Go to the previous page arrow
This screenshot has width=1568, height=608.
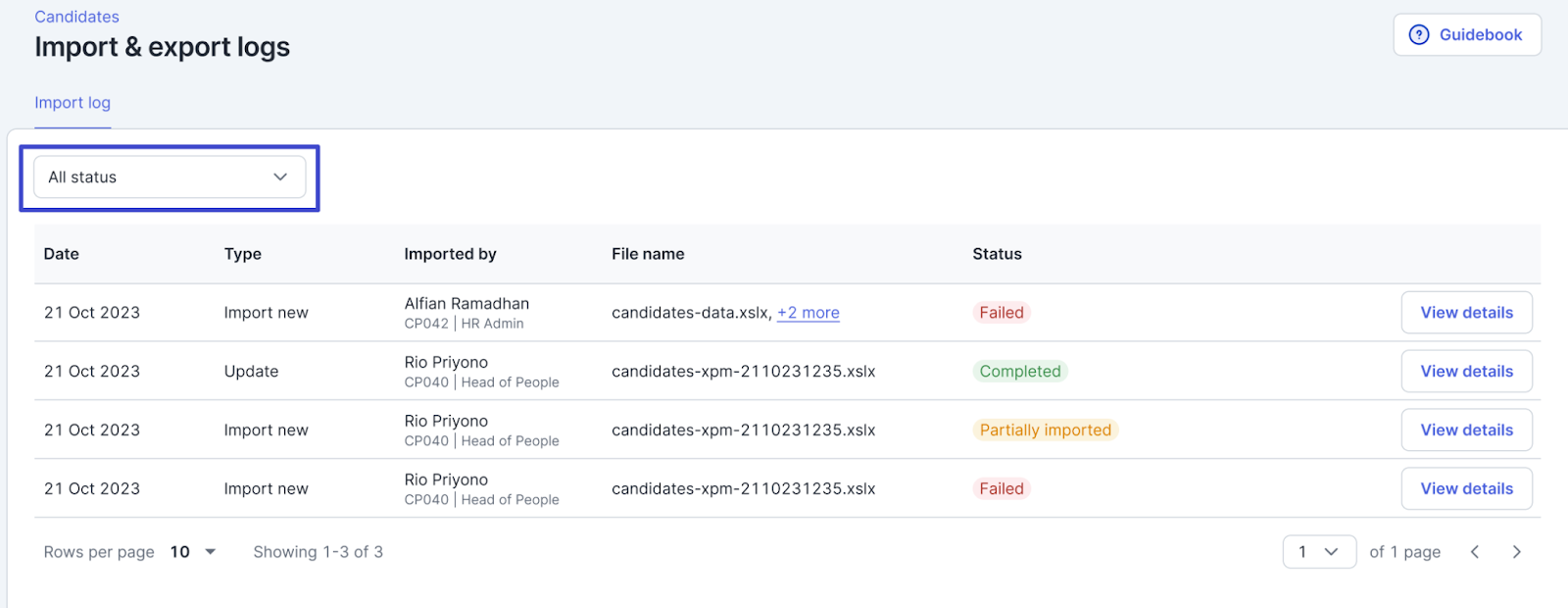tap(1474, 552)
